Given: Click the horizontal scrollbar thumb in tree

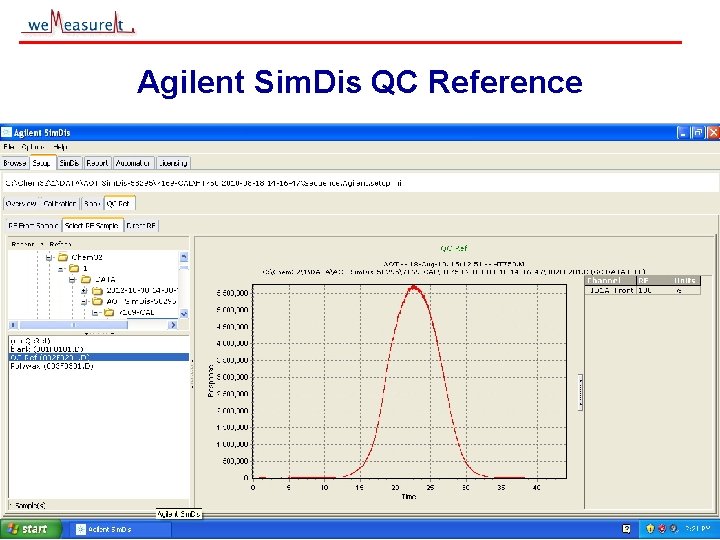Looking at the screenshot, I should point(73,325).
